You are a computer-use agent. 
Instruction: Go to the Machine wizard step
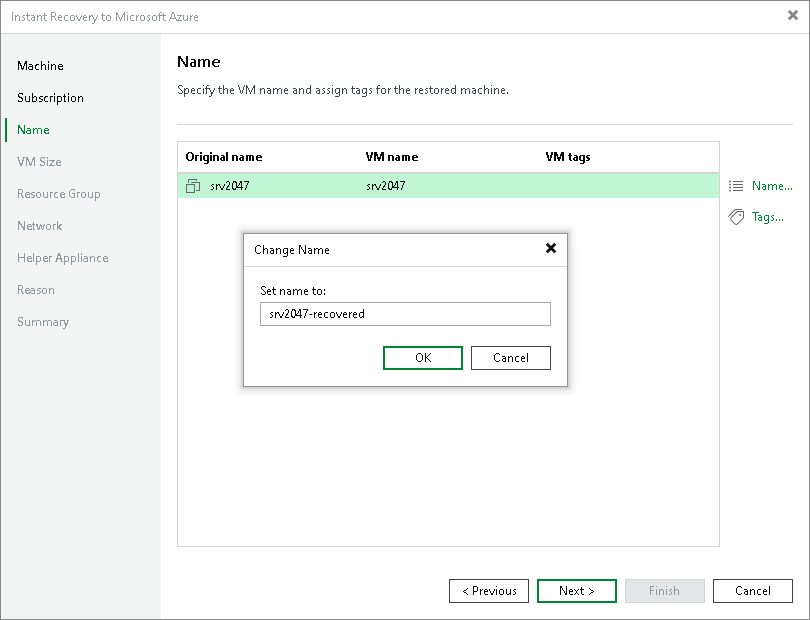pyautogui.click(x=40, y=66)
